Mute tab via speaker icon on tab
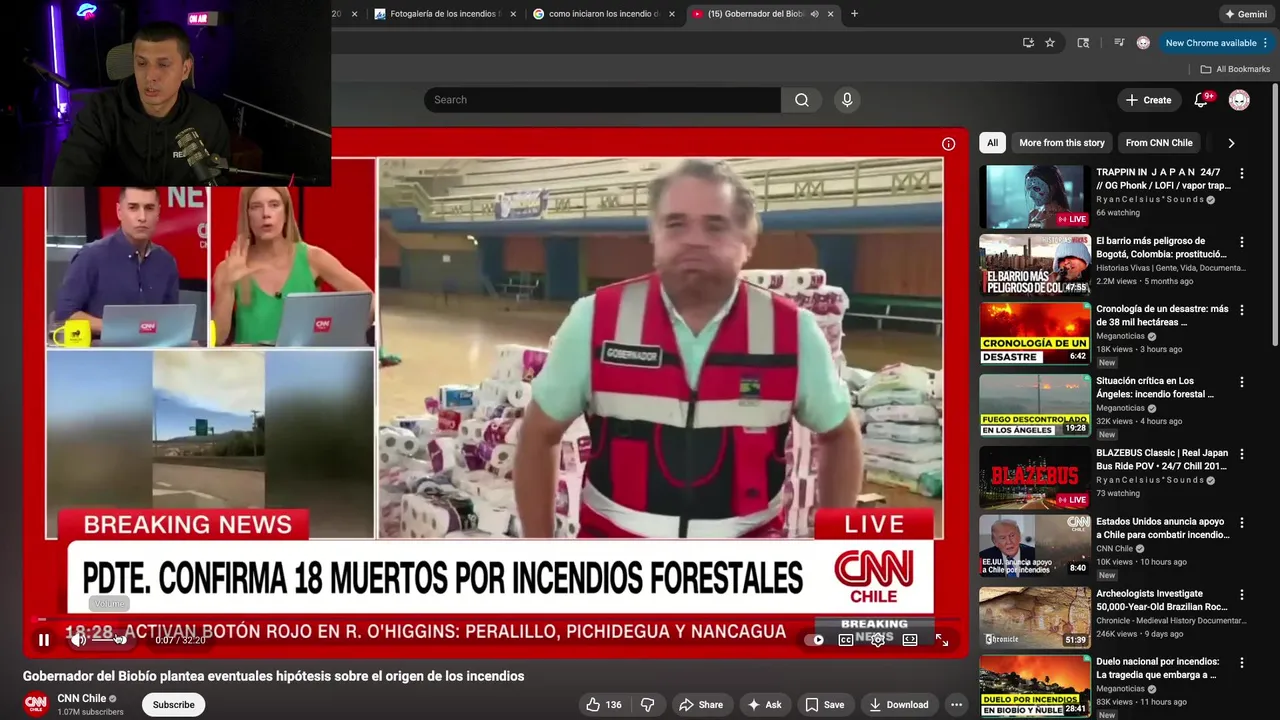Image resolution: width=1280 pixels, height=720 pixels. pos(815,14)
